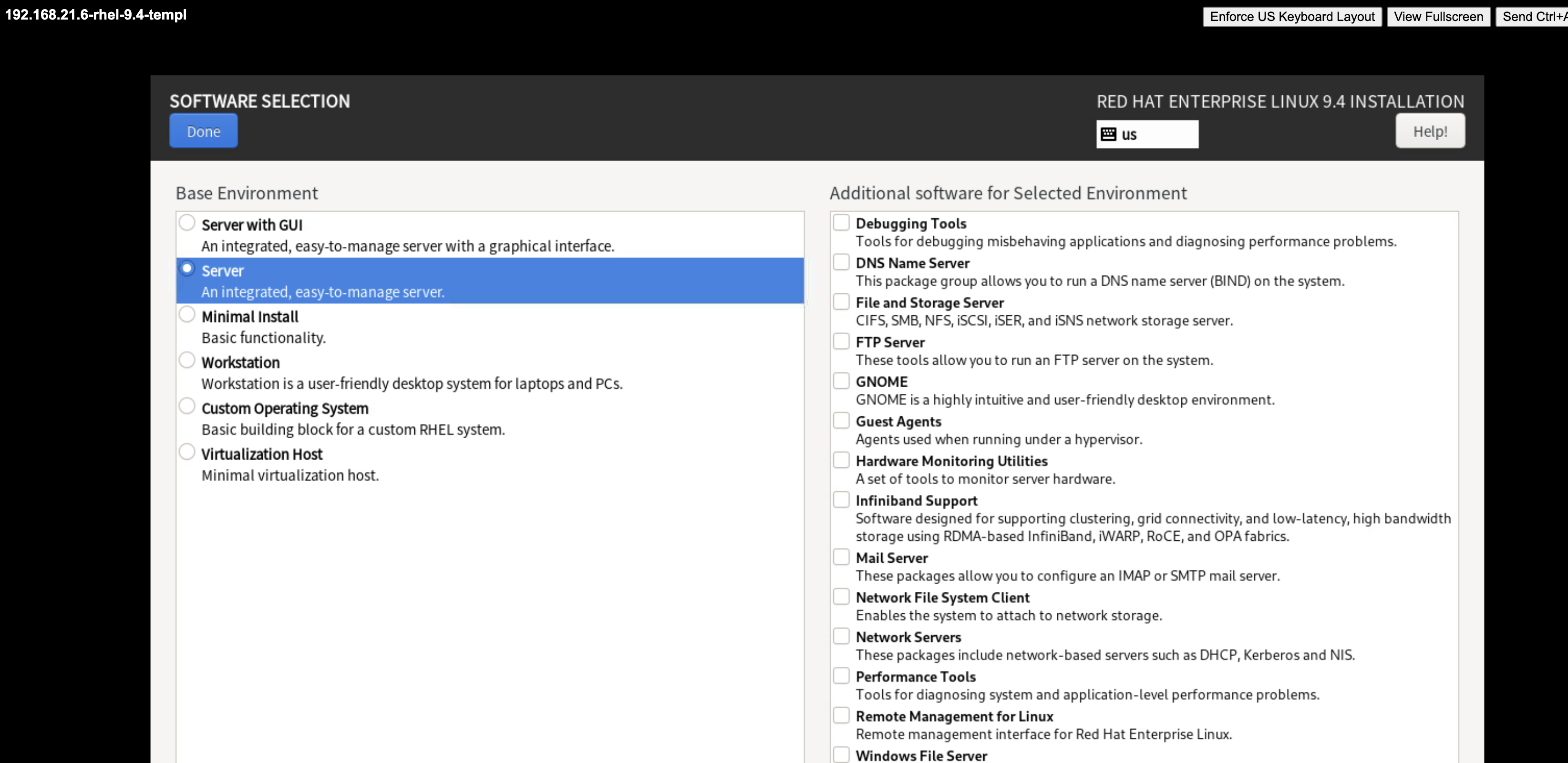
Task: Click View Fullscreen button
Action: click(x=1438, y=16)
